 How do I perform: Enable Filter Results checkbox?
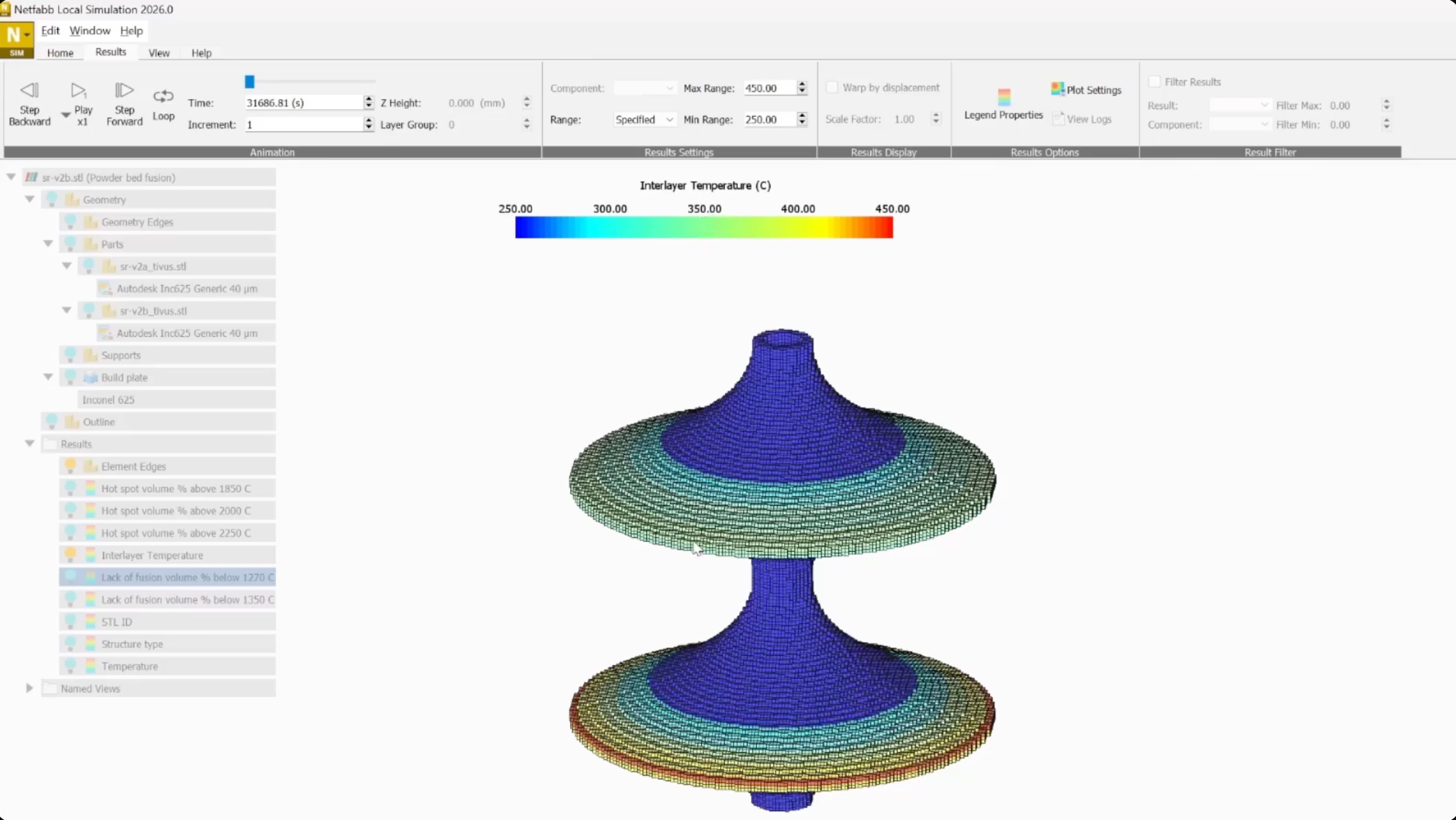pyautogui.click(x=1154, y=82)
